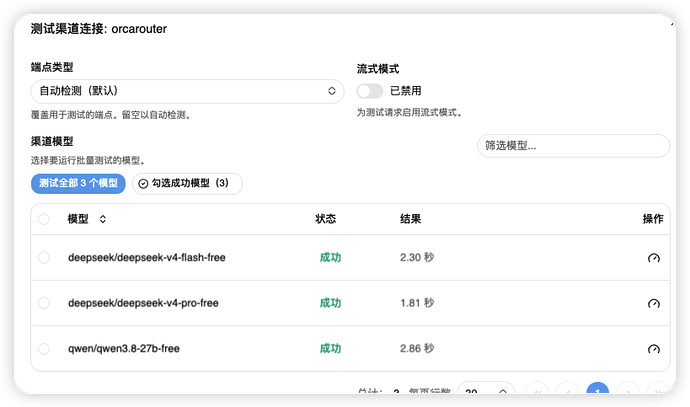Open the 端点类型 自动检测 dropdown

coord(187,91)
